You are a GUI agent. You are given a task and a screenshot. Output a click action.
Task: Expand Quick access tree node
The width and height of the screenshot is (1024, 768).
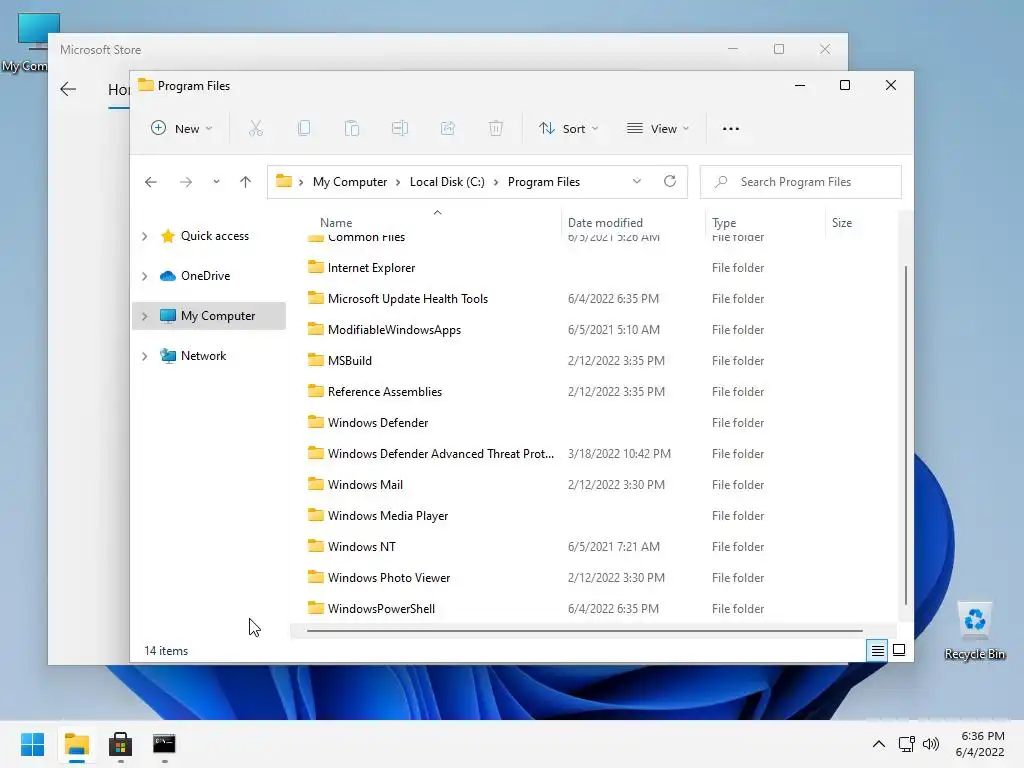[x=145, y=236]
